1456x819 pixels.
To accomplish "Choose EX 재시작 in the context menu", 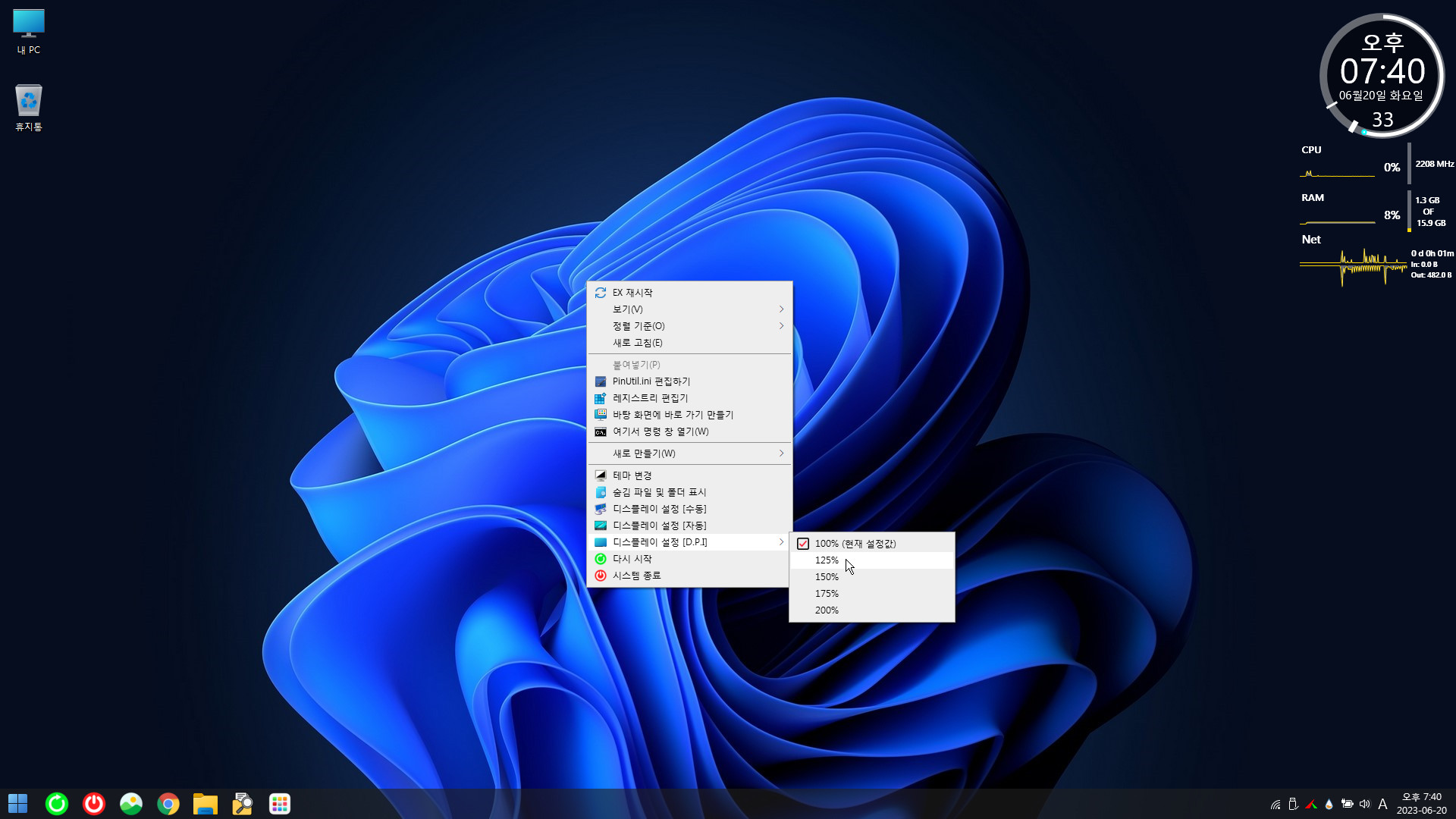I will pyautogui.click(x=689, y=293).
